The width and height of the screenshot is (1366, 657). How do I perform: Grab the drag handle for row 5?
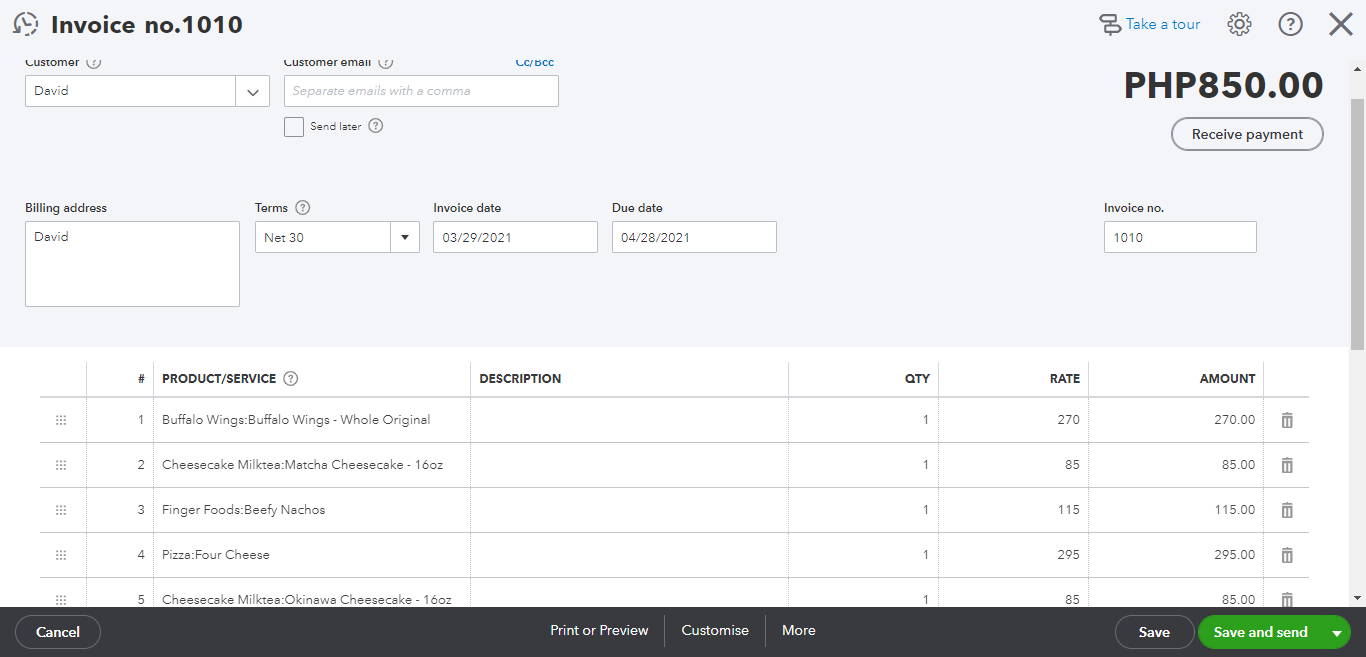(x=61, y=599)
